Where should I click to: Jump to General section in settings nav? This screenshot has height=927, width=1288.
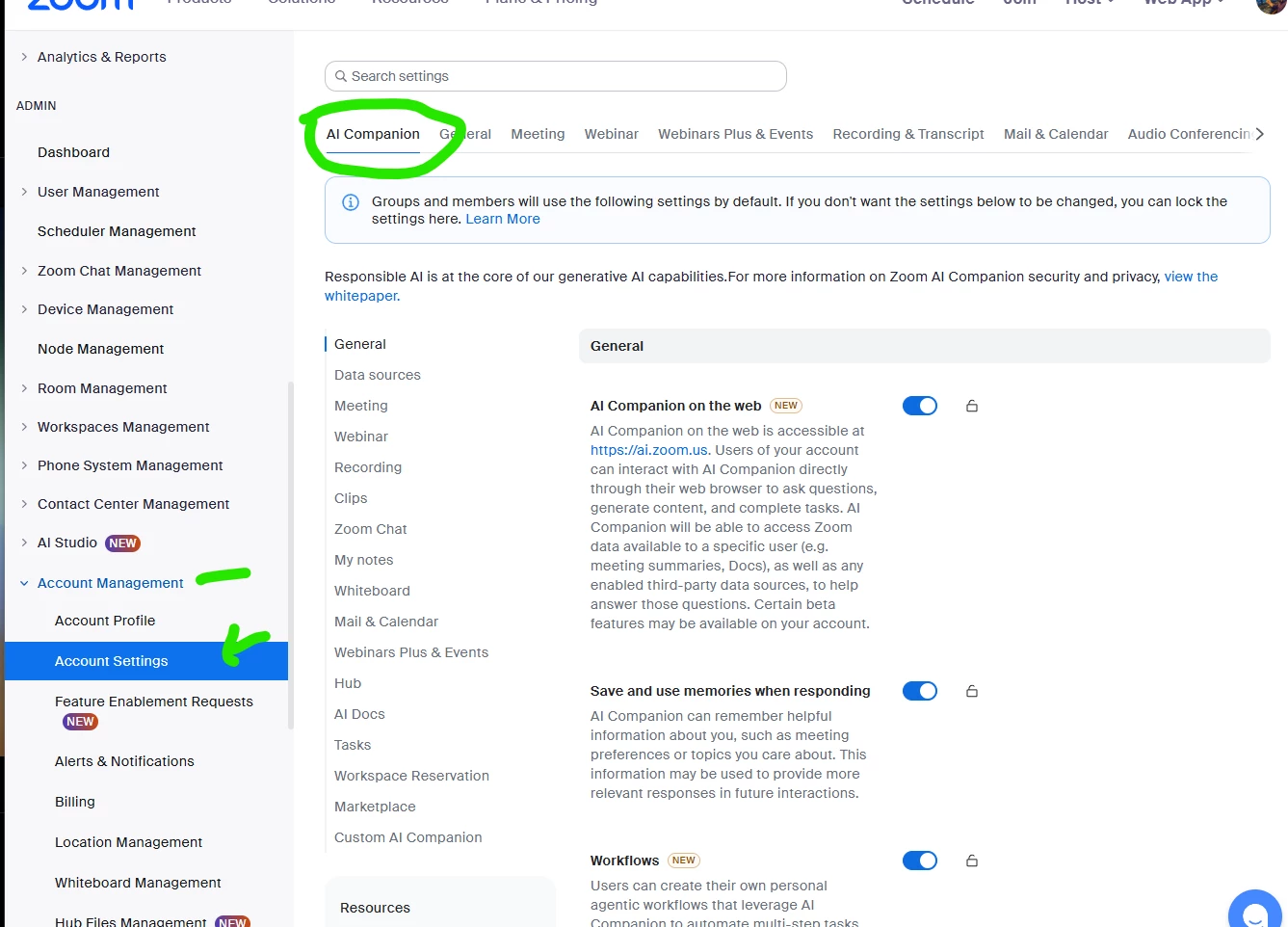coord(360,344)
